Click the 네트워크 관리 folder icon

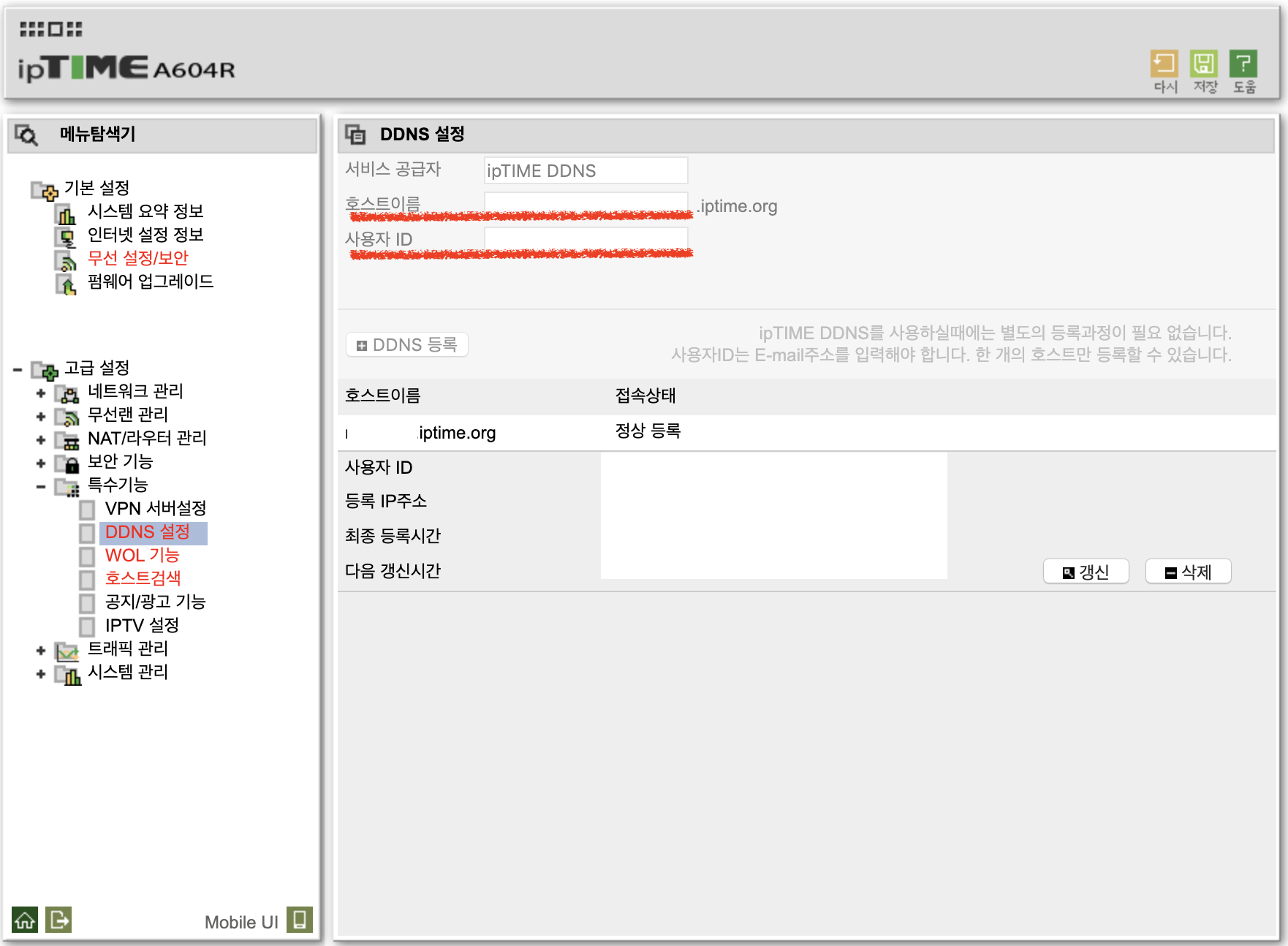tap(67, 394)
